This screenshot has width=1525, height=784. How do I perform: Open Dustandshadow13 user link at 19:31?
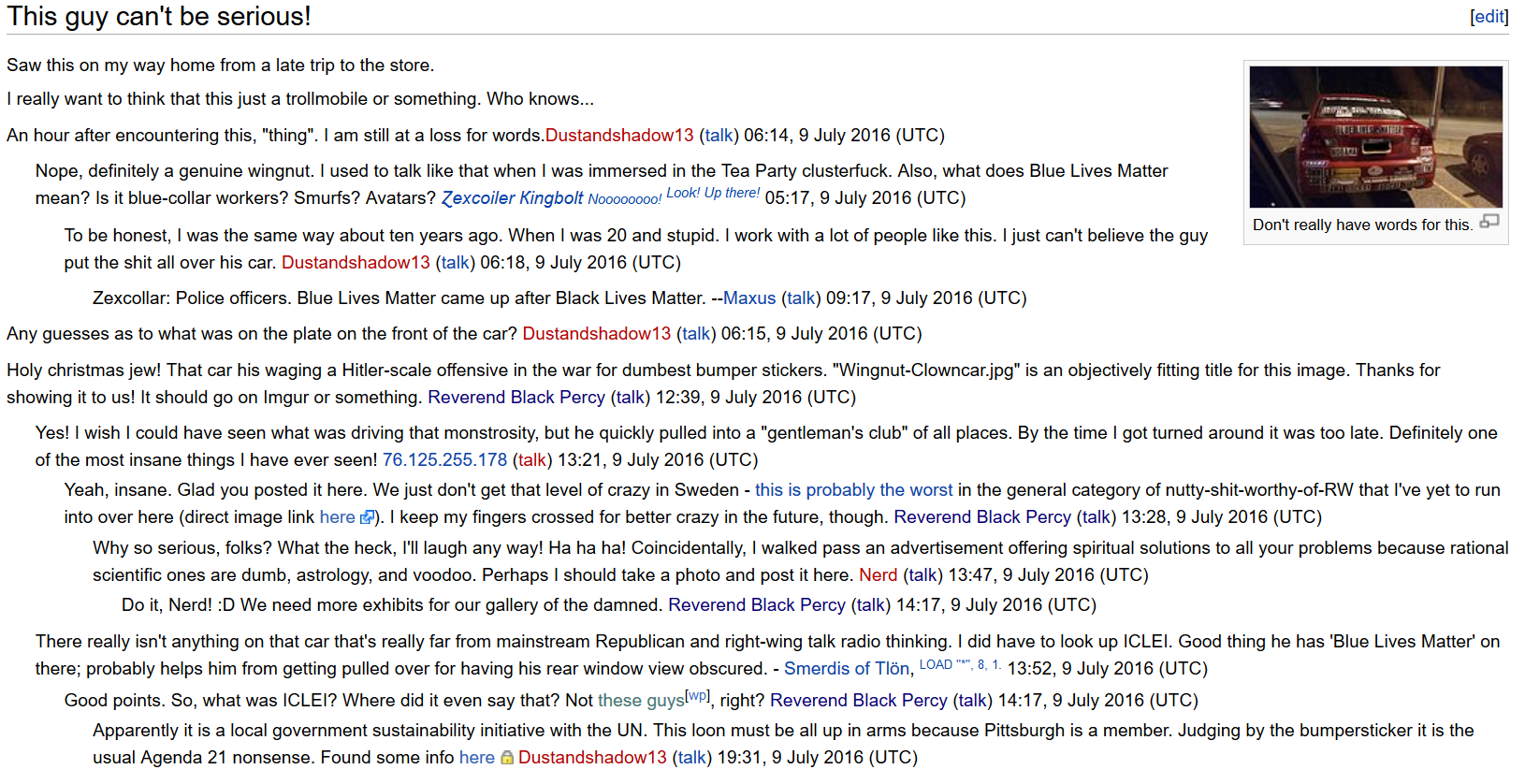tap(592, 758)
